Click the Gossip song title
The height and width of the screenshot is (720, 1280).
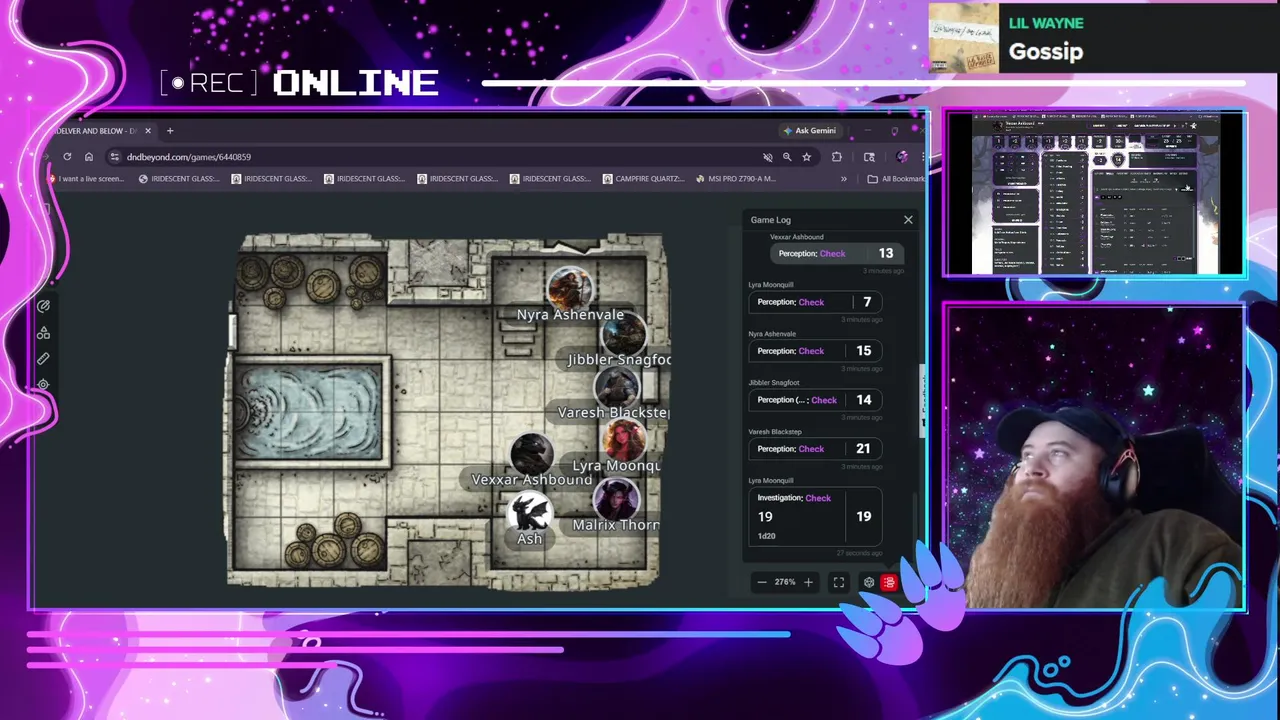1046,52
